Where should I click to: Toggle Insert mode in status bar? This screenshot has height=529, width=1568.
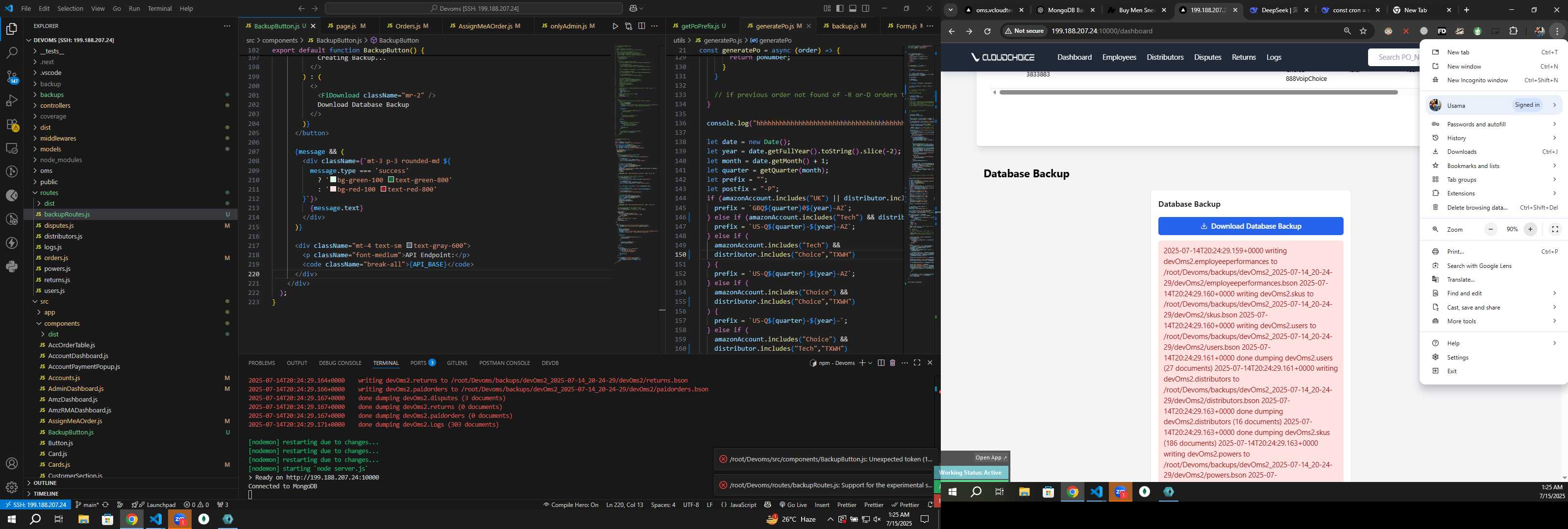tap(822, 505)
